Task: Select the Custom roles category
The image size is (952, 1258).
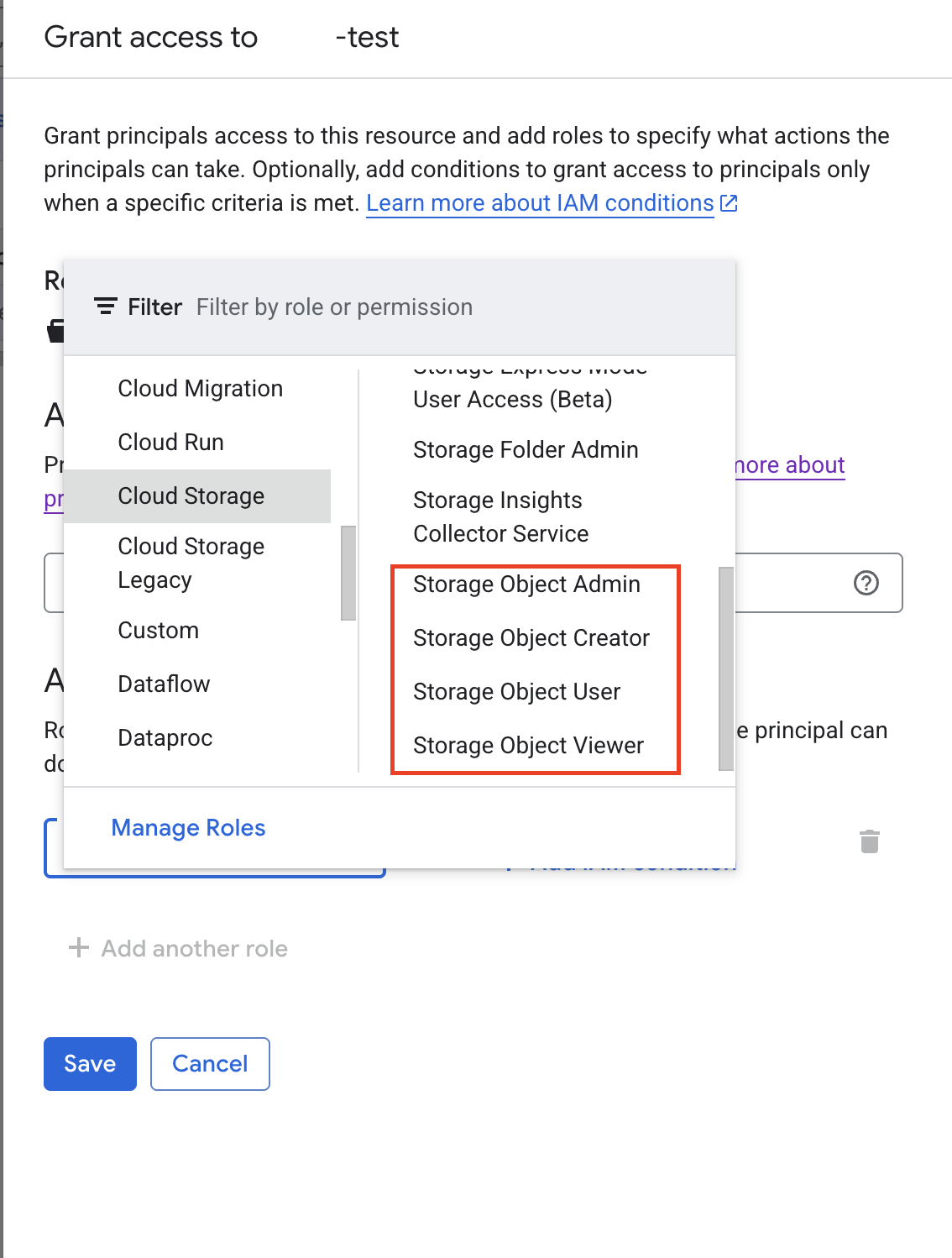Action: click(158, 631)
